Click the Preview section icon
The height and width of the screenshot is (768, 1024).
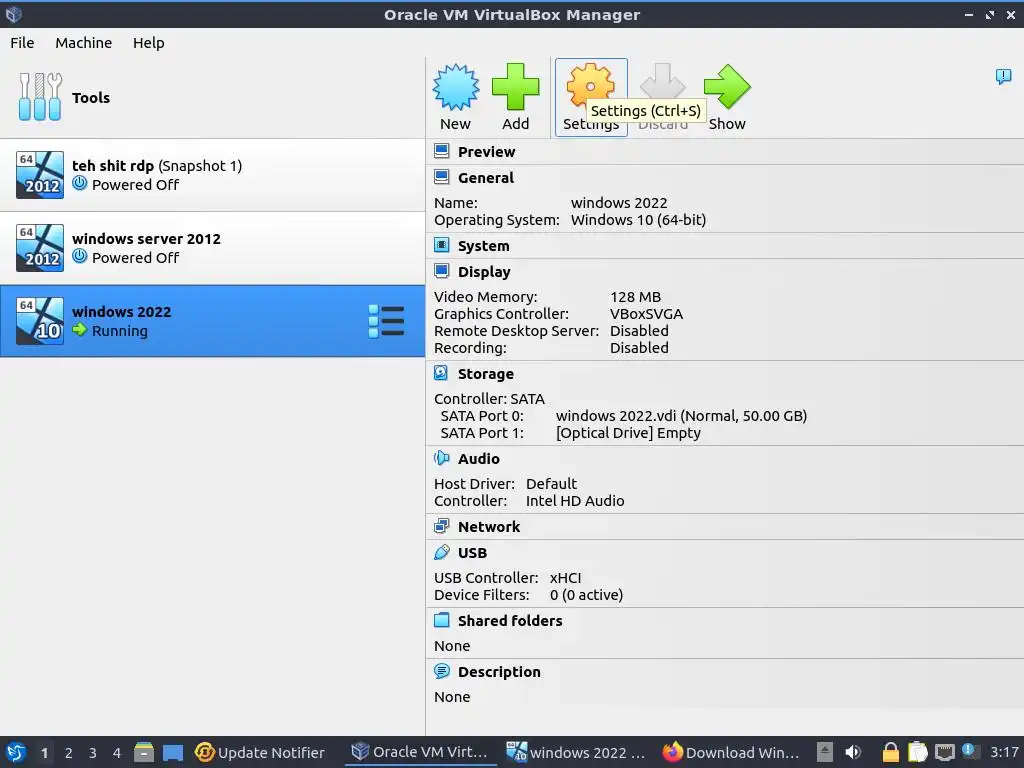(x=441, y=152)
